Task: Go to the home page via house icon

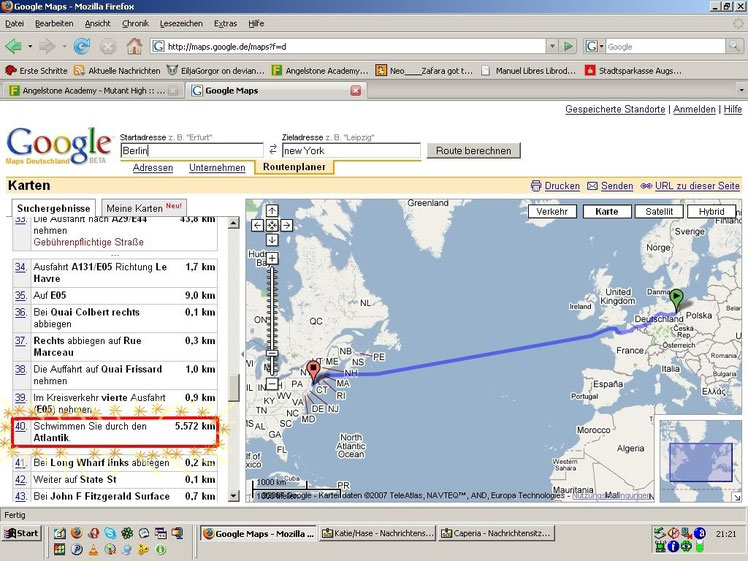Action: (134, 46)
